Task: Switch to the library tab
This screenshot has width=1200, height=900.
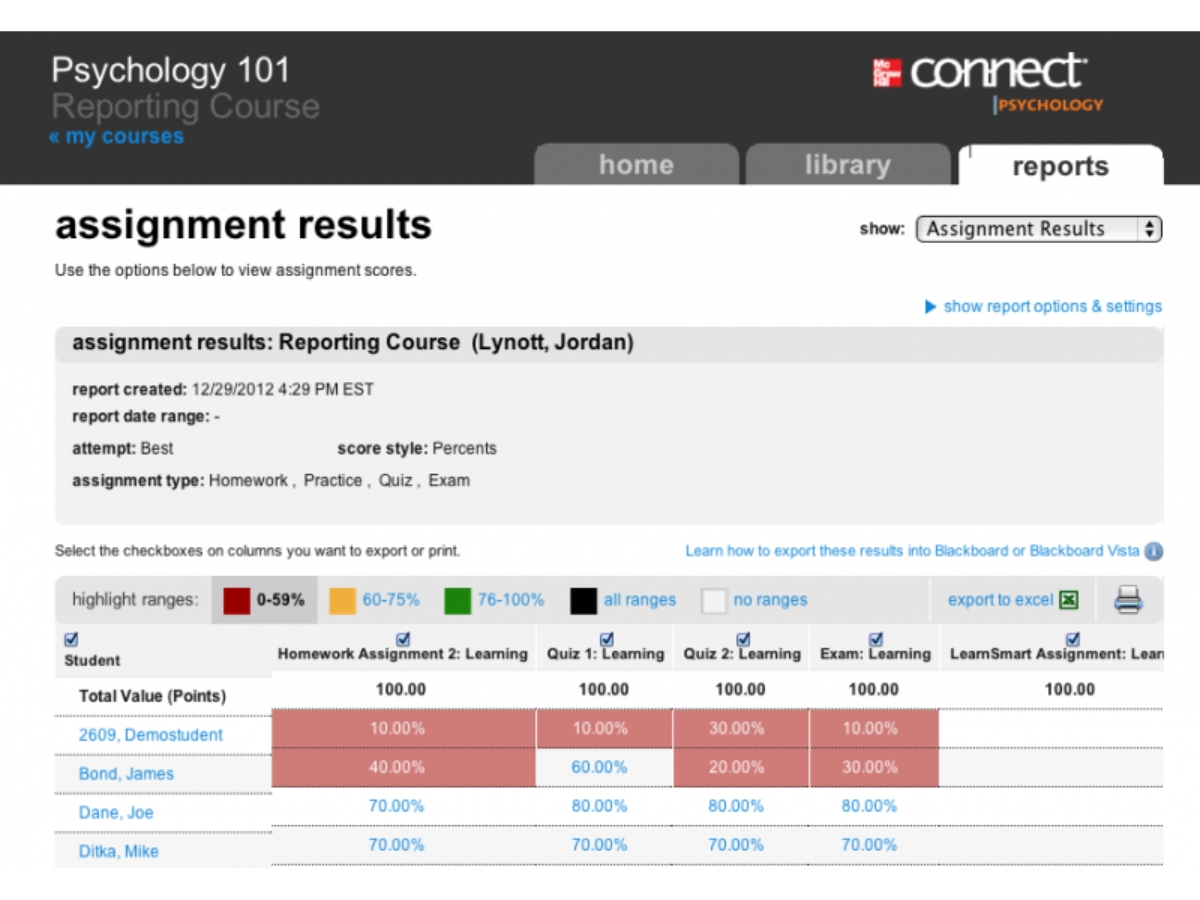Action: click(848, 165)
